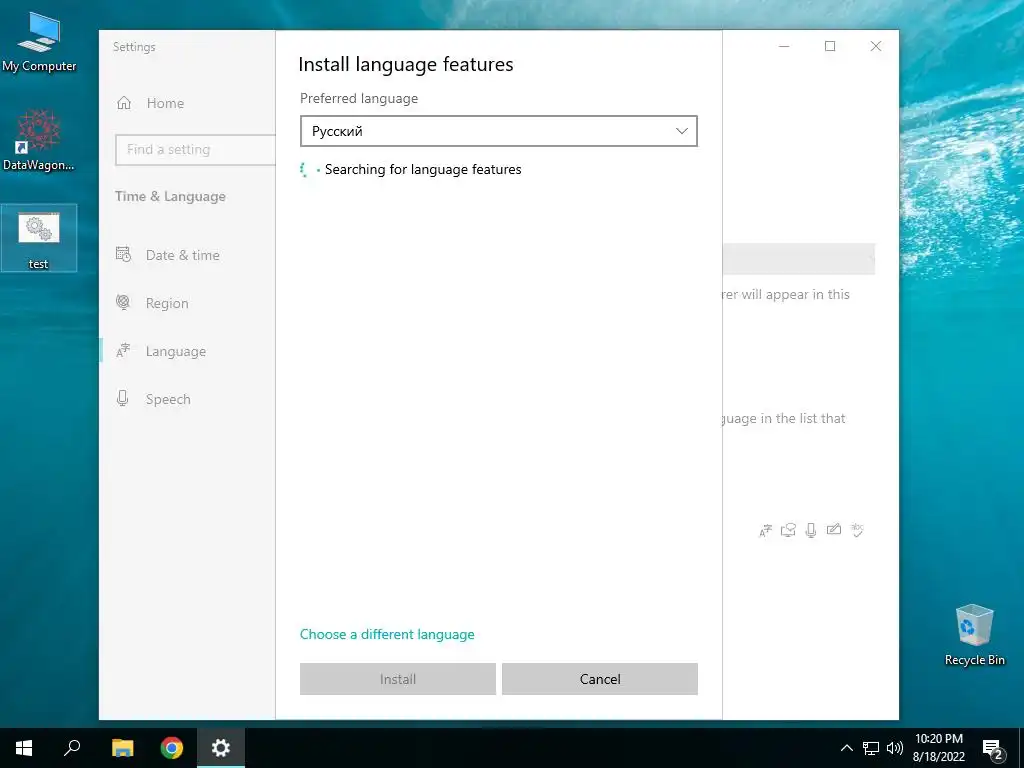Image resolution: width=1024 pixels, height=768 pixels.
Task: Show hidden system tray icons
Action: (846, 748)
